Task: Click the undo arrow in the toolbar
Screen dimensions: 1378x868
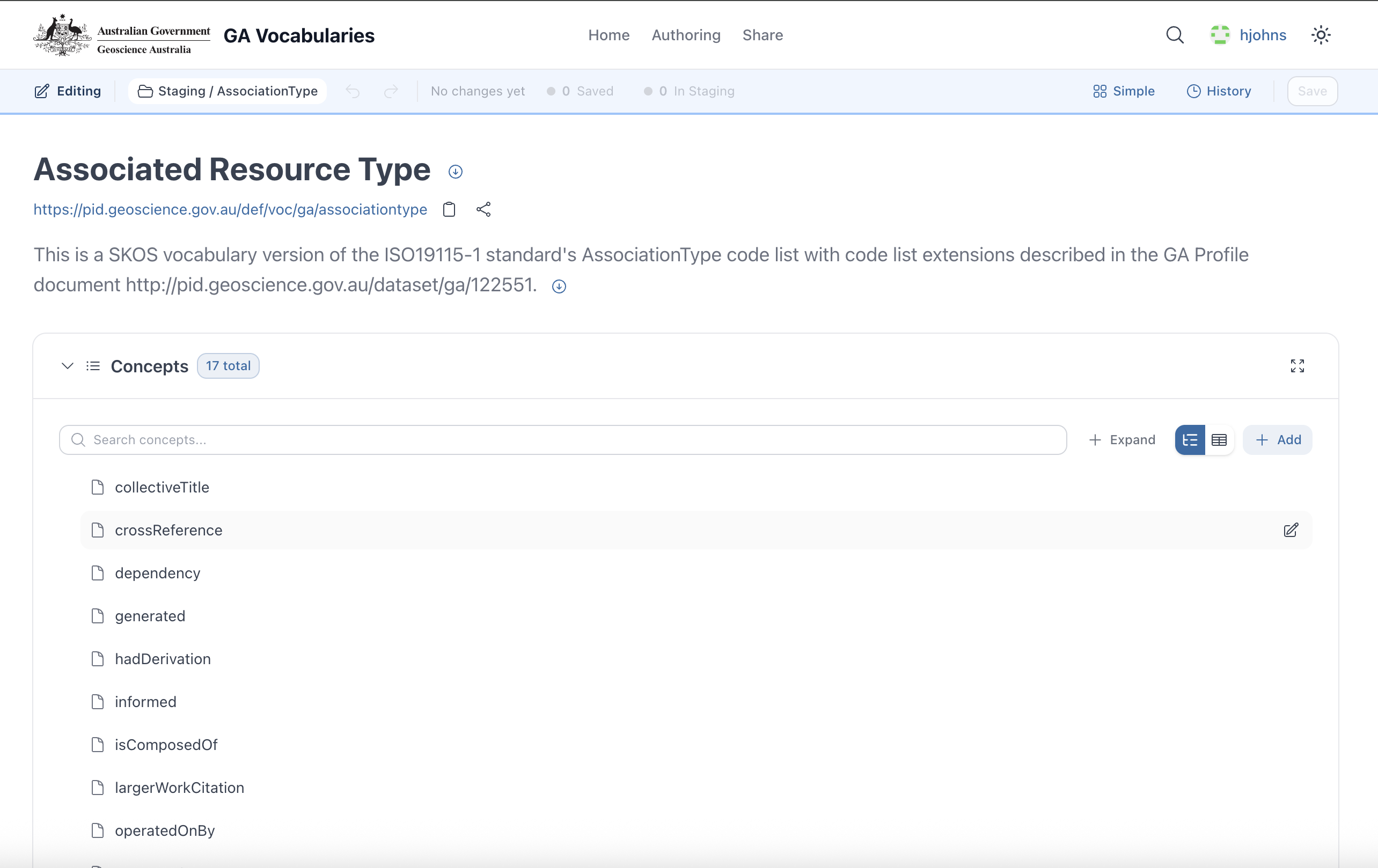Action: (353, 91)
